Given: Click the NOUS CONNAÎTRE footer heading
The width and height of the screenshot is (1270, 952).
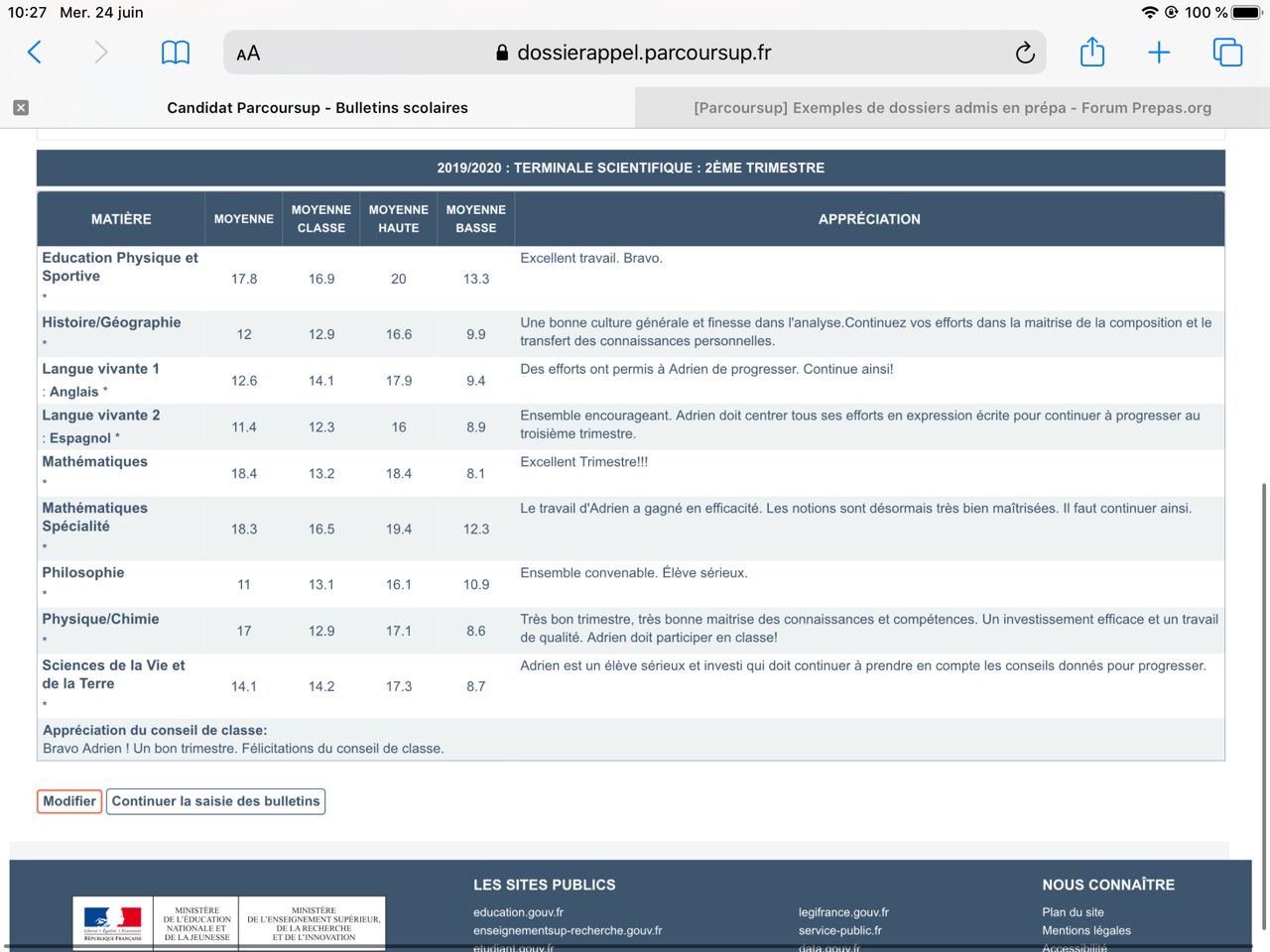Looking at the screenshot, I should point(1108,885).
